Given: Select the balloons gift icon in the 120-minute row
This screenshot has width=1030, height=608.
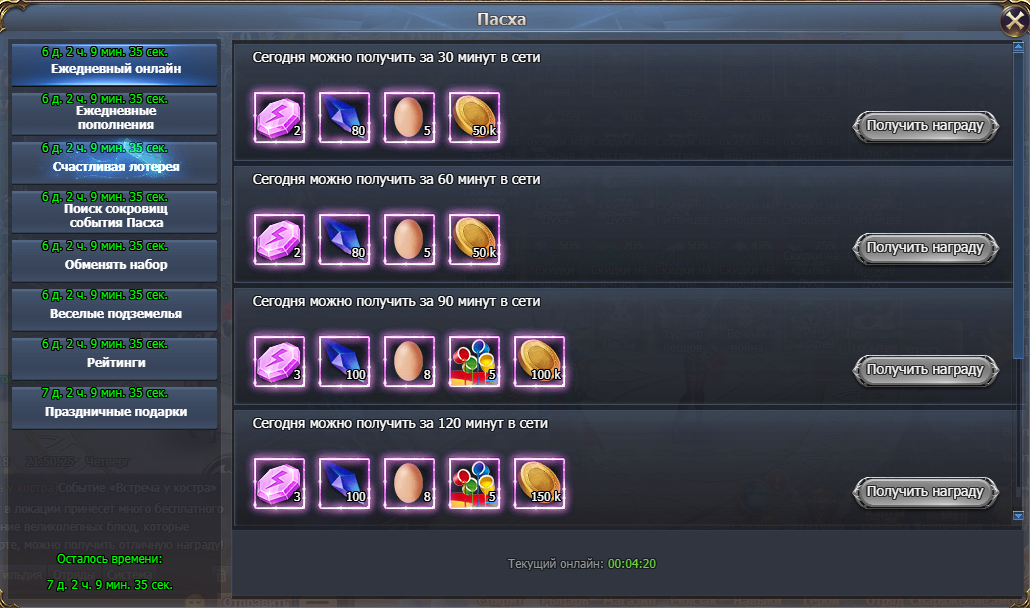Looking at the screenshot, I should pos(474,484).
